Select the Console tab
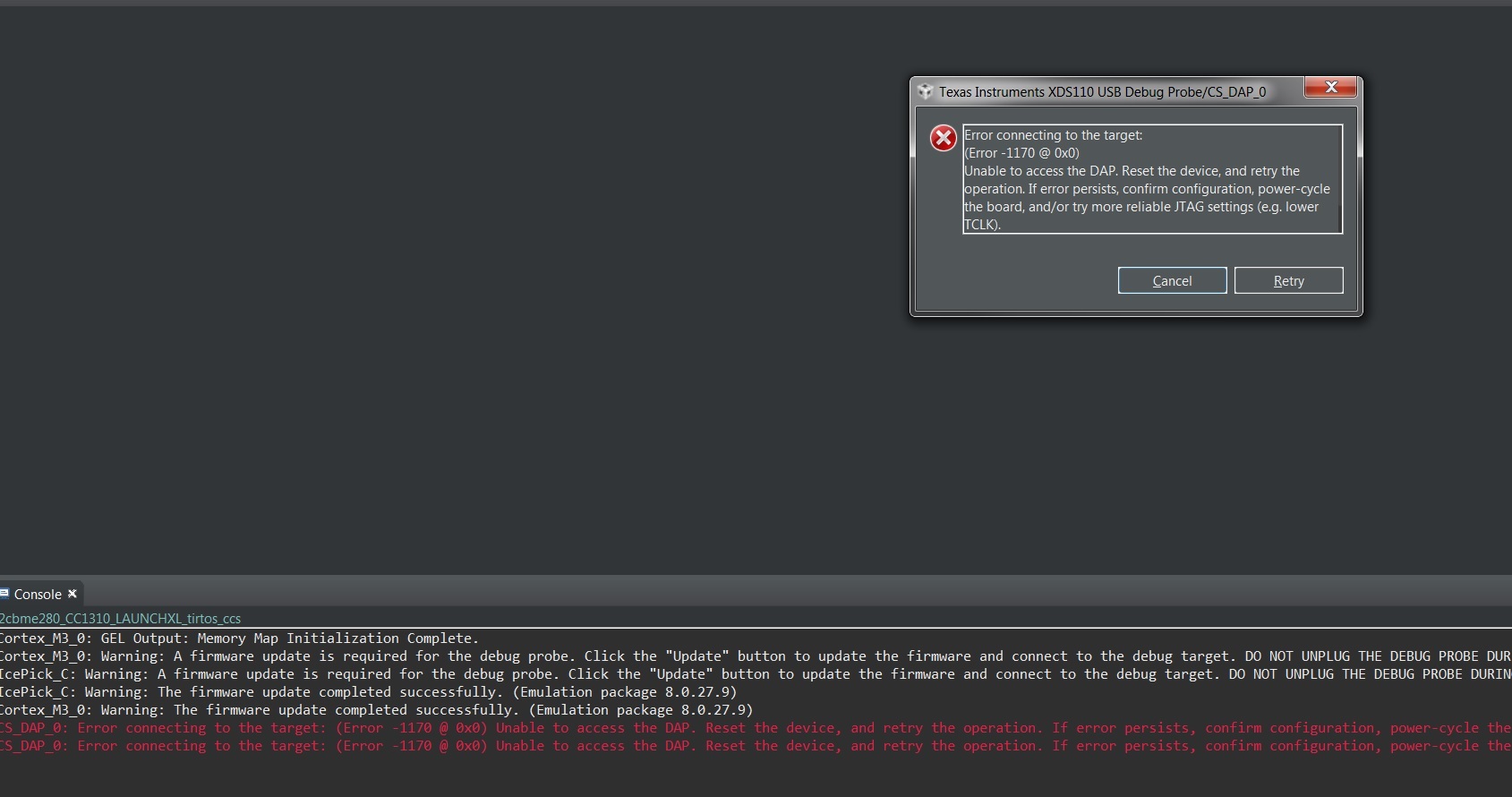The width and height of the screenshot is (1512, 797). [38, 594]
